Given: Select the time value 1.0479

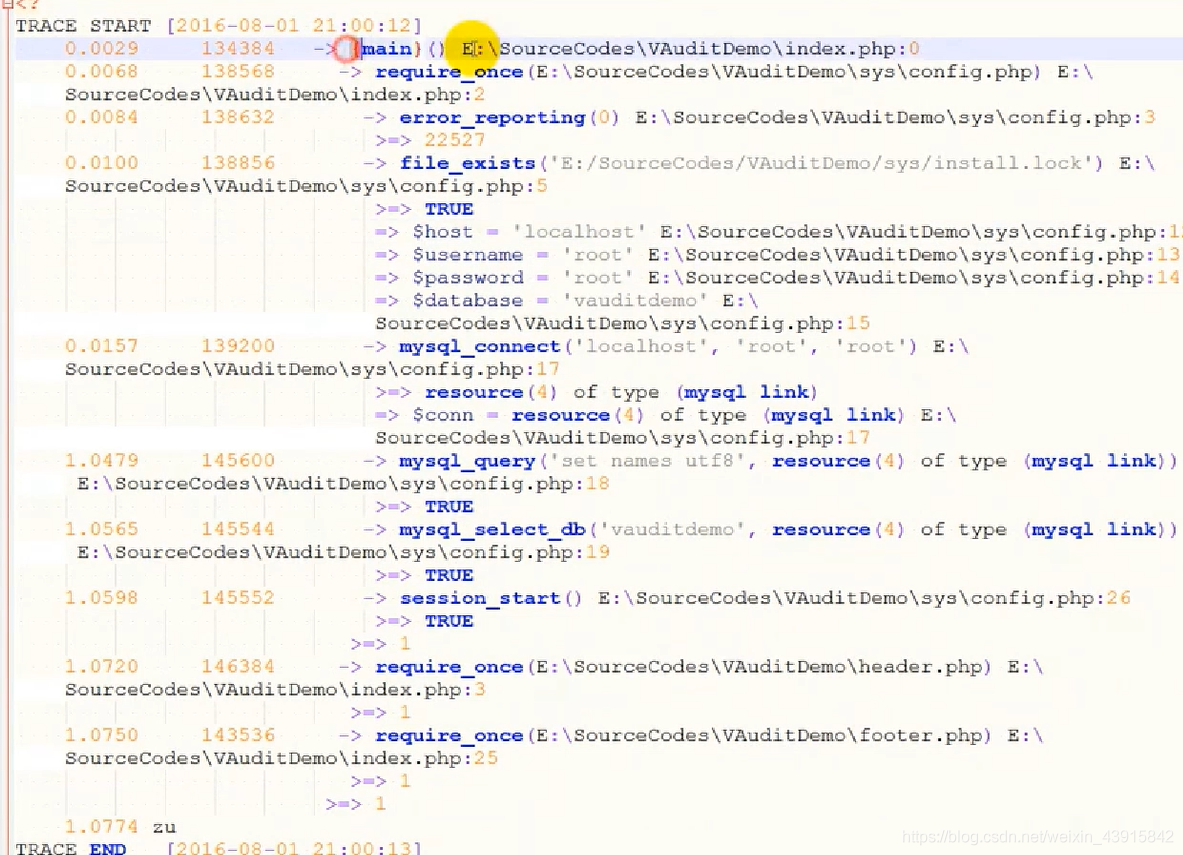Looking at the screenshot, I should tap(102, 461).
